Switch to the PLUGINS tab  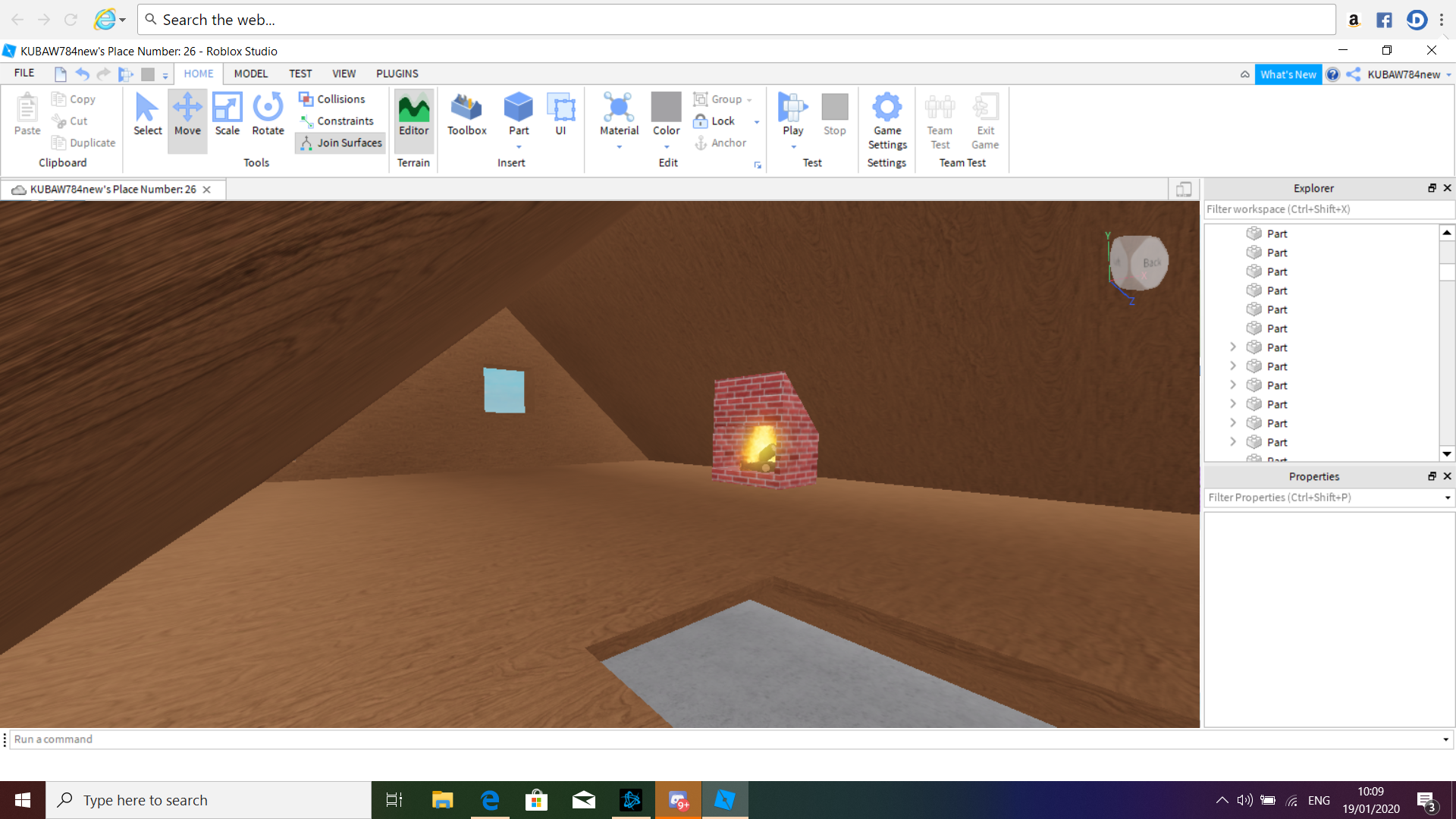tap(397, 74)
